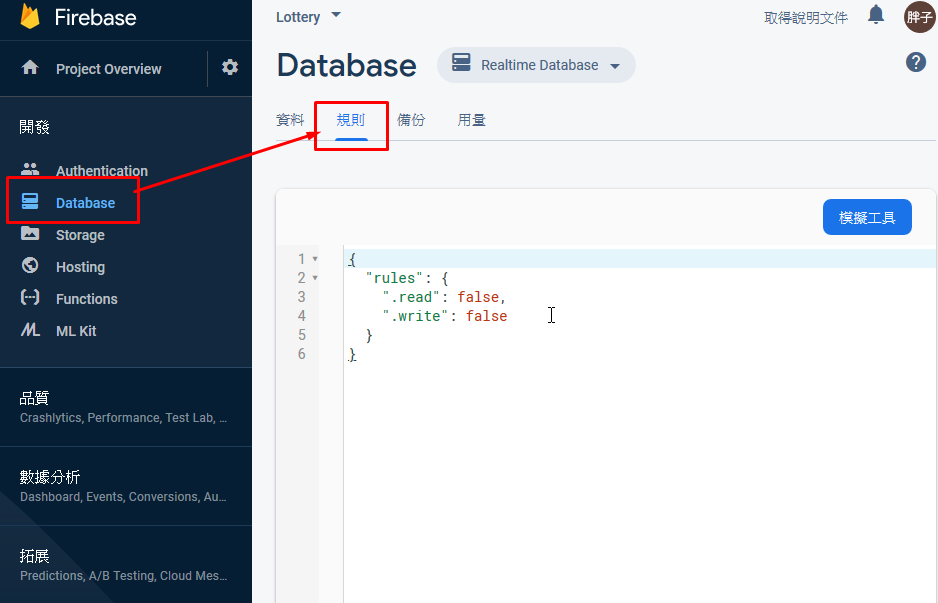The image size is (938, 603).
Task: Open Hosting in sidebar
Action: (80, 267)
